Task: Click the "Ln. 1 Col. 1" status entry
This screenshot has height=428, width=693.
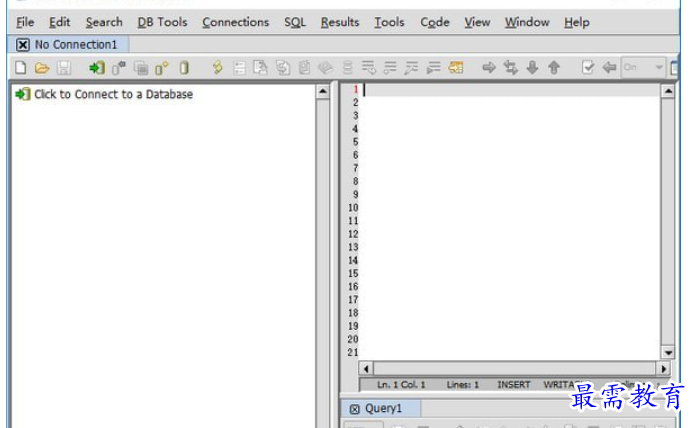Action: click(x=401, y=385)
